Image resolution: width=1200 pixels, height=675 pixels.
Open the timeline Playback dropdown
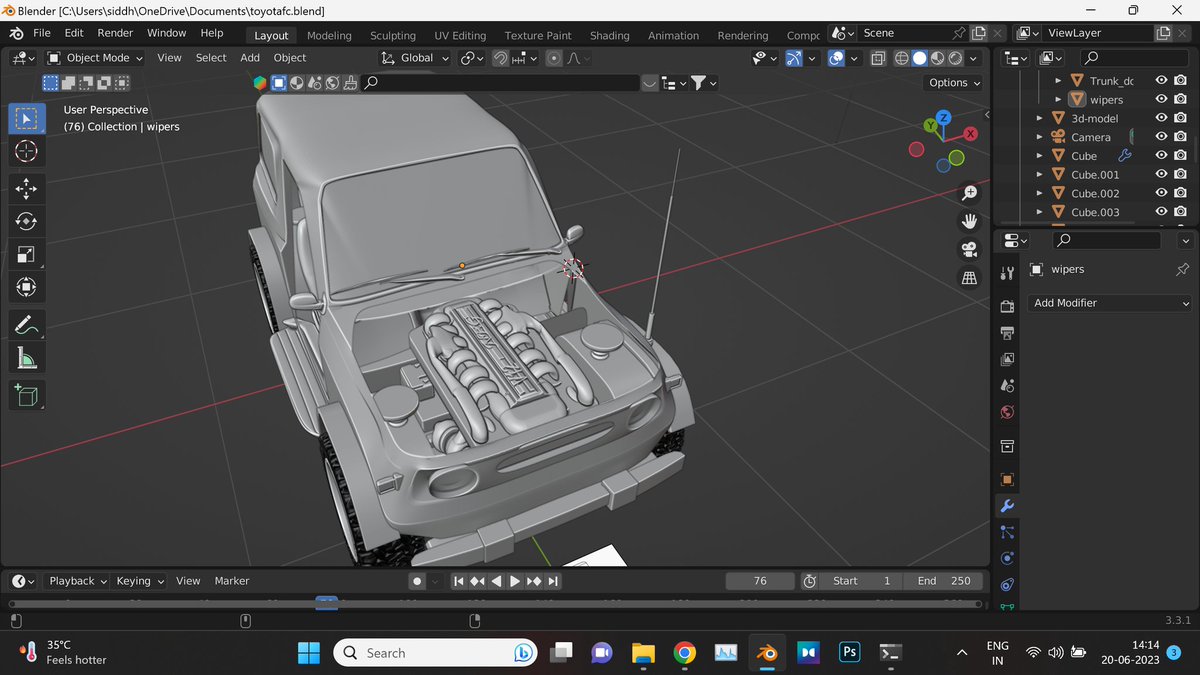pyautogui.click(x=78, y=581)
